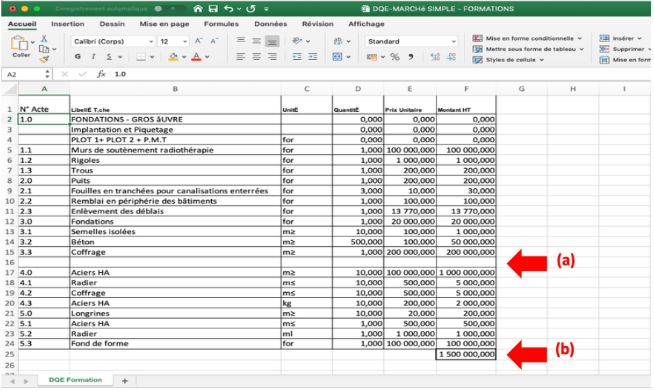The height and width of the screenshot is (391, 654).
Task: Click the Home icon in title bar
Action: pyautogui.click(x=198, y=8)
